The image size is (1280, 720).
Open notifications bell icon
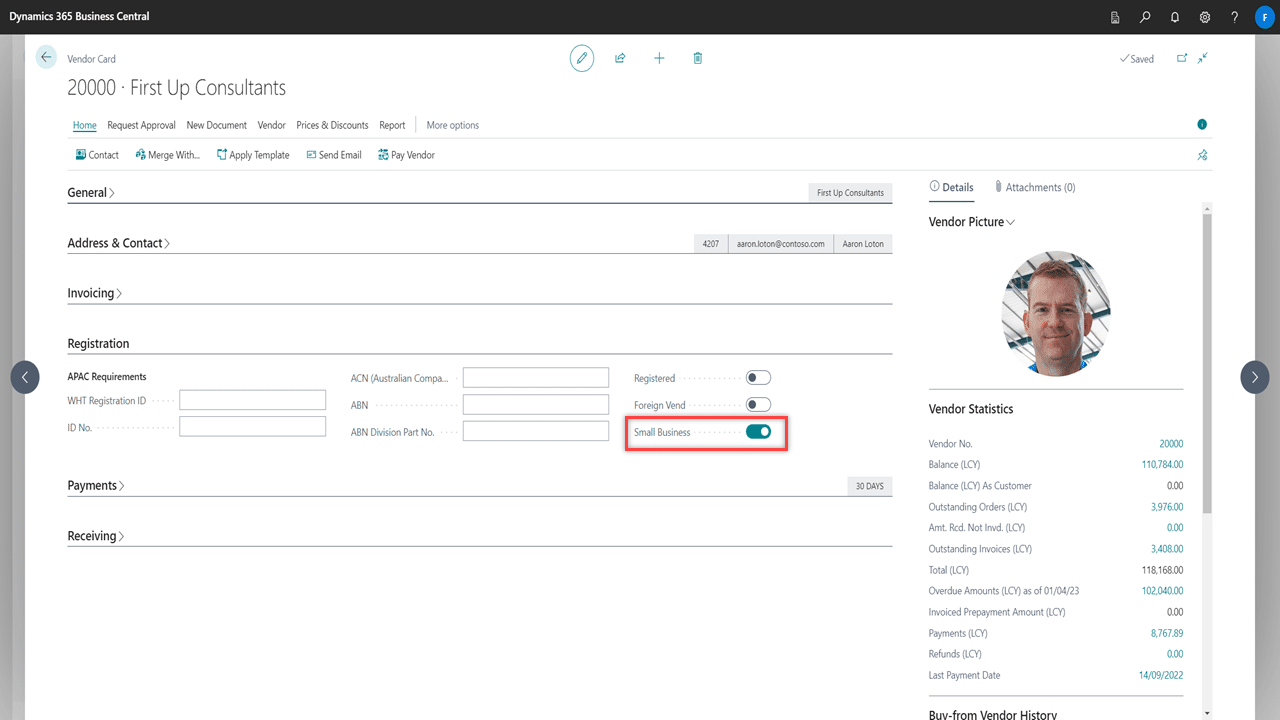click(1175, 17)
